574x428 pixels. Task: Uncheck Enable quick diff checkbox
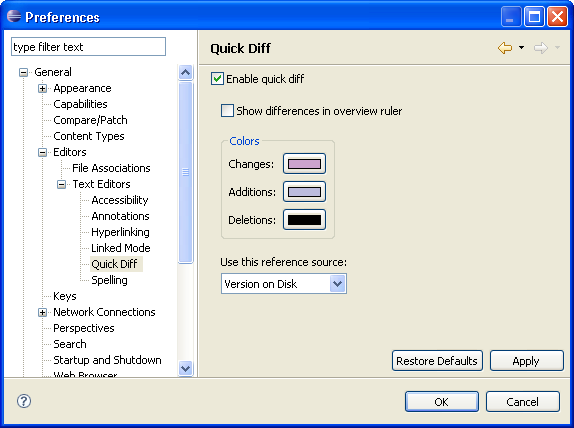pyautogui.click(x=217, y=79)
